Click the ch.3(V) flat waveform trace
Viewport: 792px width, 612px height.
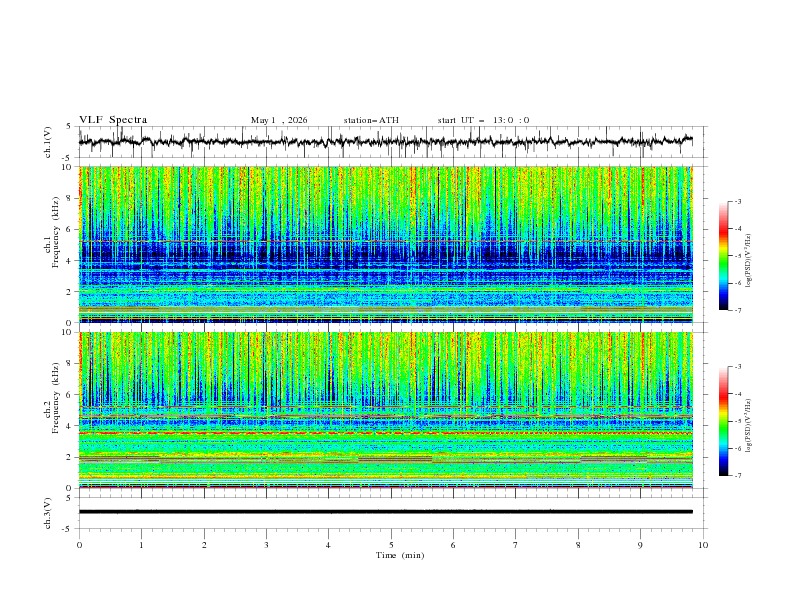[x=385, y=512]
